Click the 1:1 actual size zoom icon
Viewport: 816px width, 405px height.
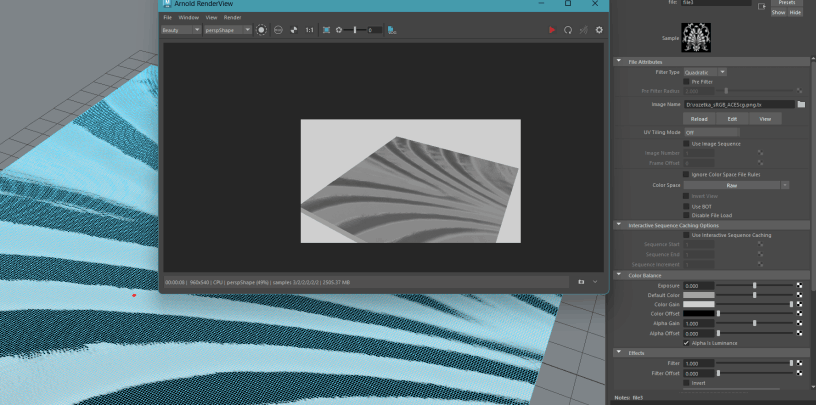(x=309, y=30)
